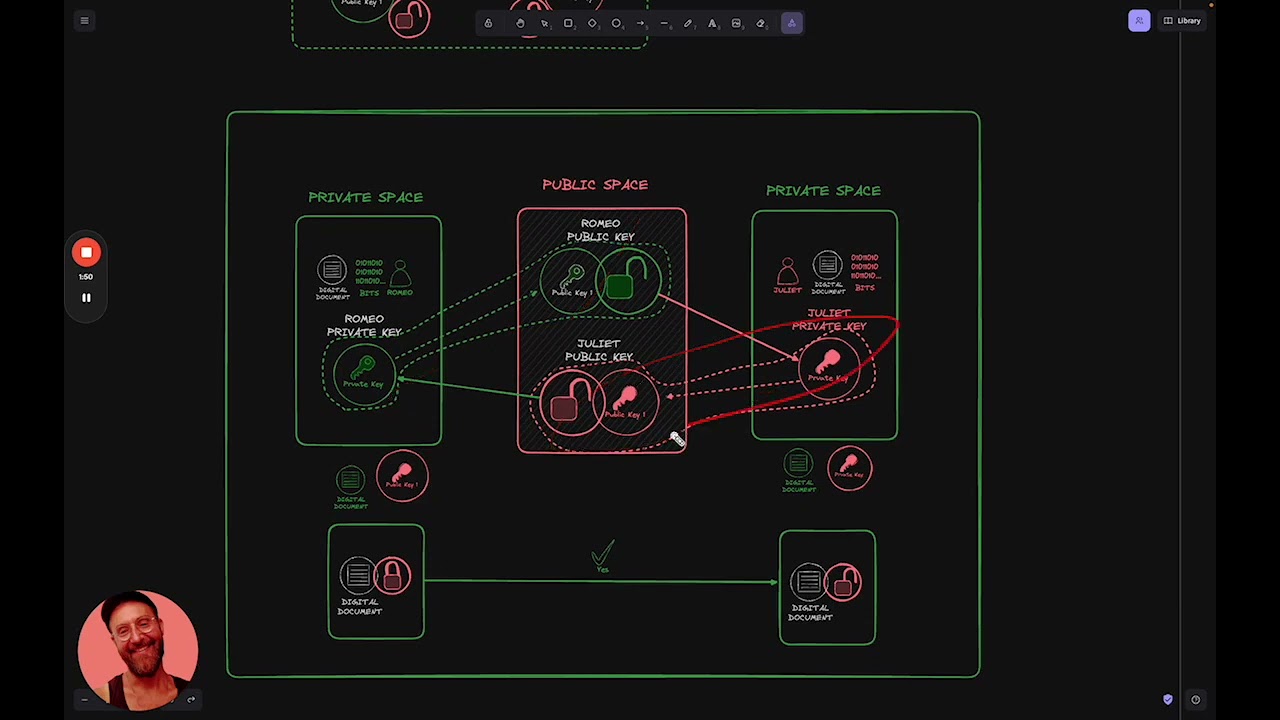Select the Insert image tool
Image resolution: width=1280 pixels, height=720 pixels.
[736, 23]
